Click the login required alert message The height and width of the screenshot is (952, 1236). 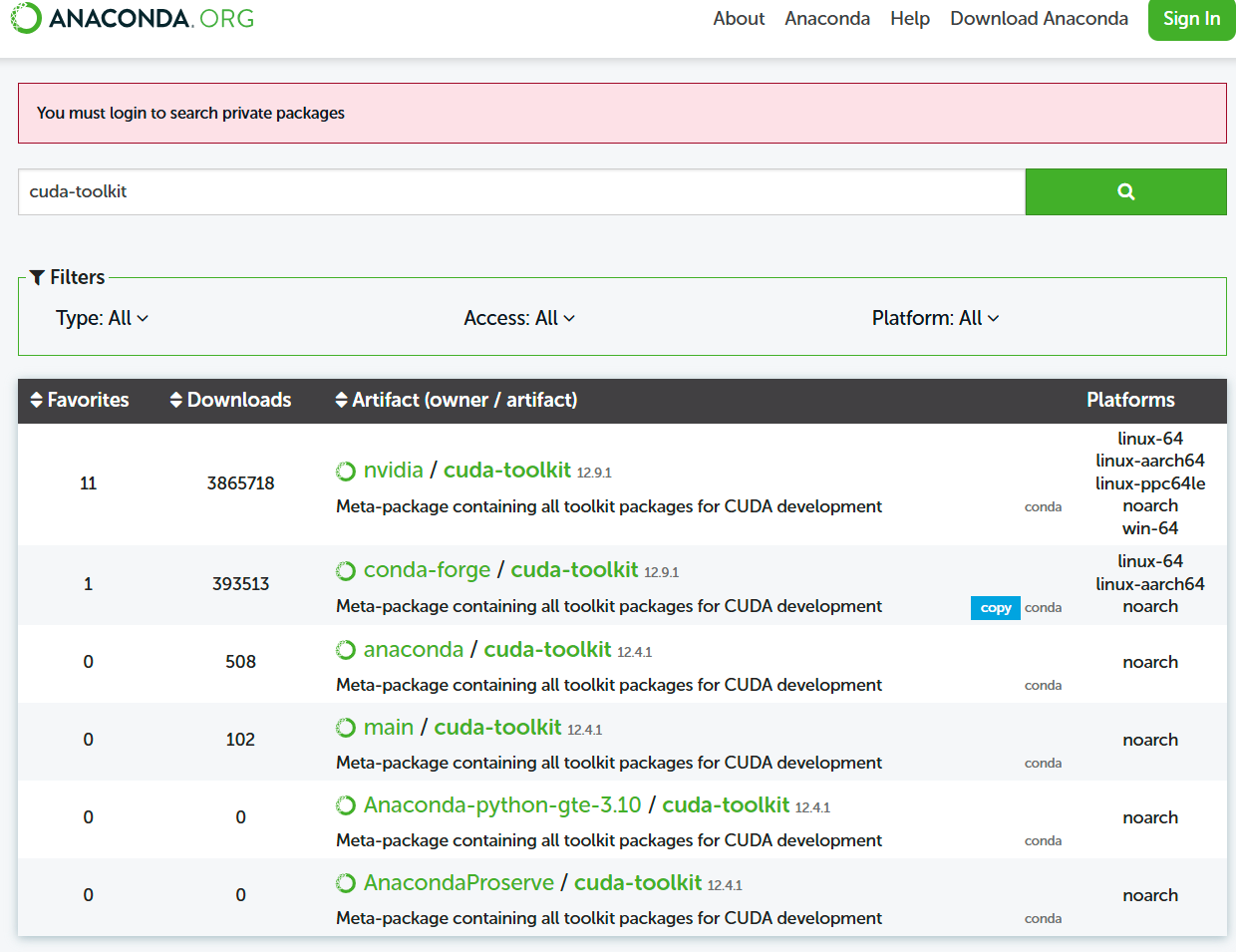622,113
